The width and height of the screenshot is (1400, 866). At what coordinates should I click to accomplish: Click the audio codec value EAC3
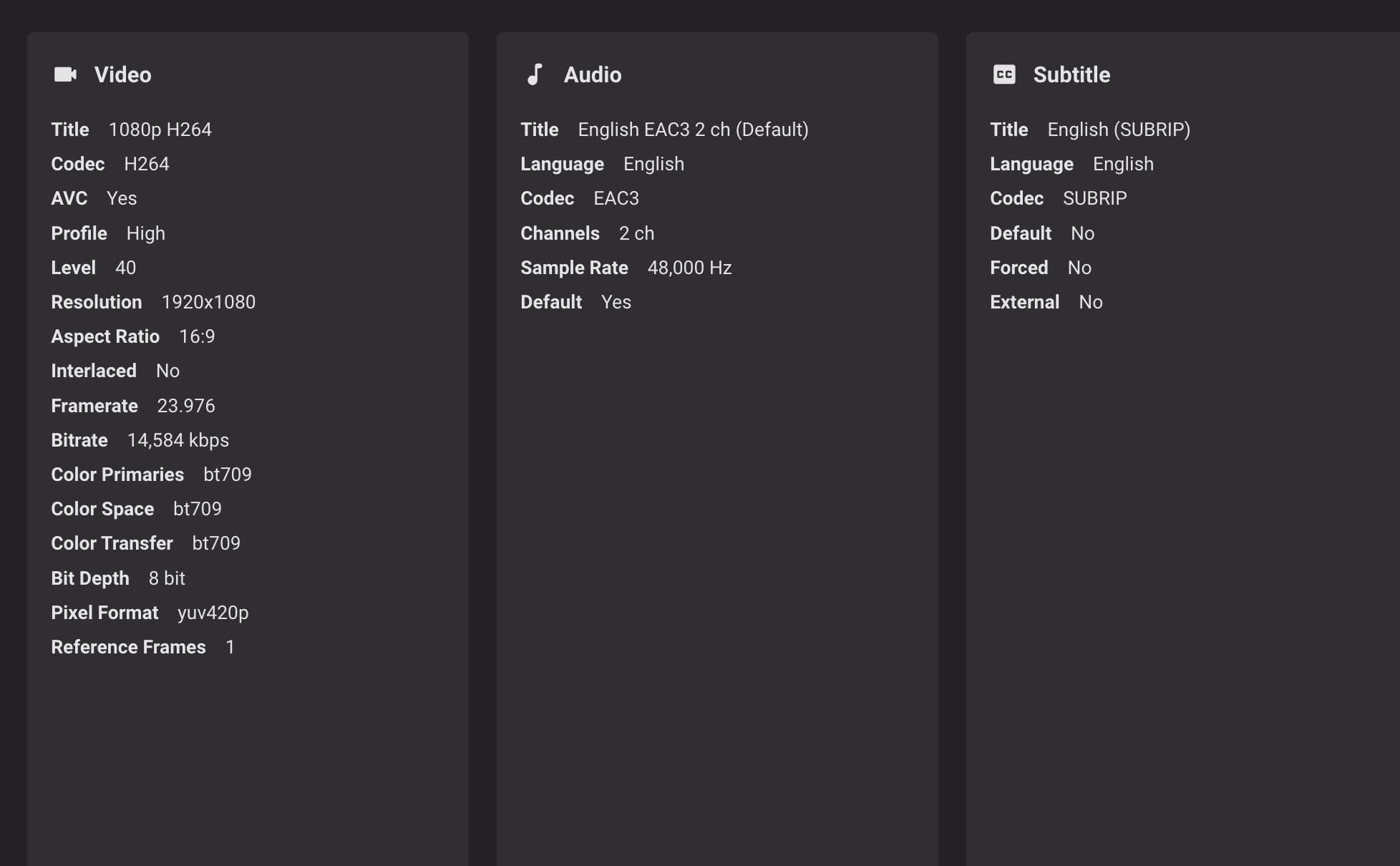pyautogui.click(x=616, y=198)
